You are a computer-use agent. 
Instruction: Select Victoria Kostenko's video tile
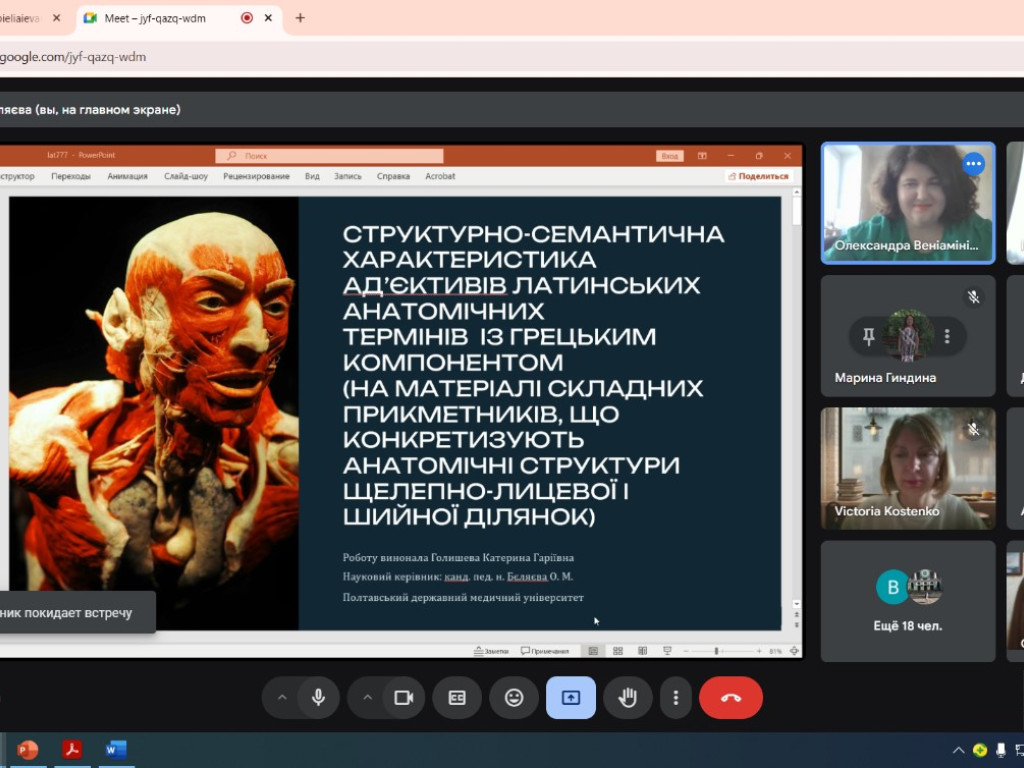coord(908,468)
